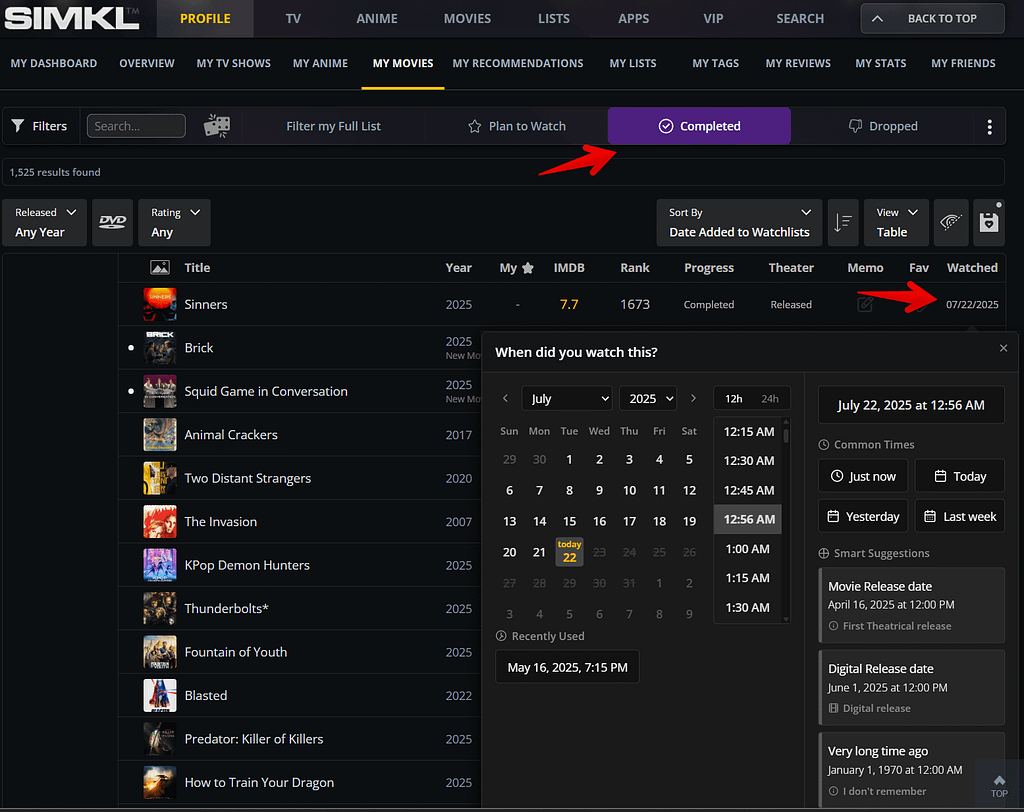This screenshot has height=812, width=1024.
Task: Open the Released Any Year dropdown
Action: tap(44, 223)
